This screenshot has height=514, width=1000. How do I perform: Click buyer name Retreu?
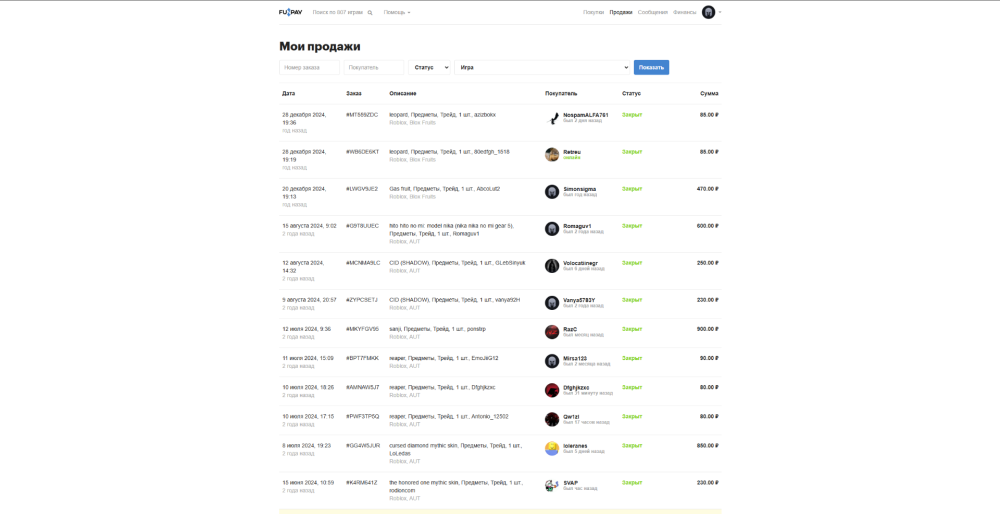572,152
